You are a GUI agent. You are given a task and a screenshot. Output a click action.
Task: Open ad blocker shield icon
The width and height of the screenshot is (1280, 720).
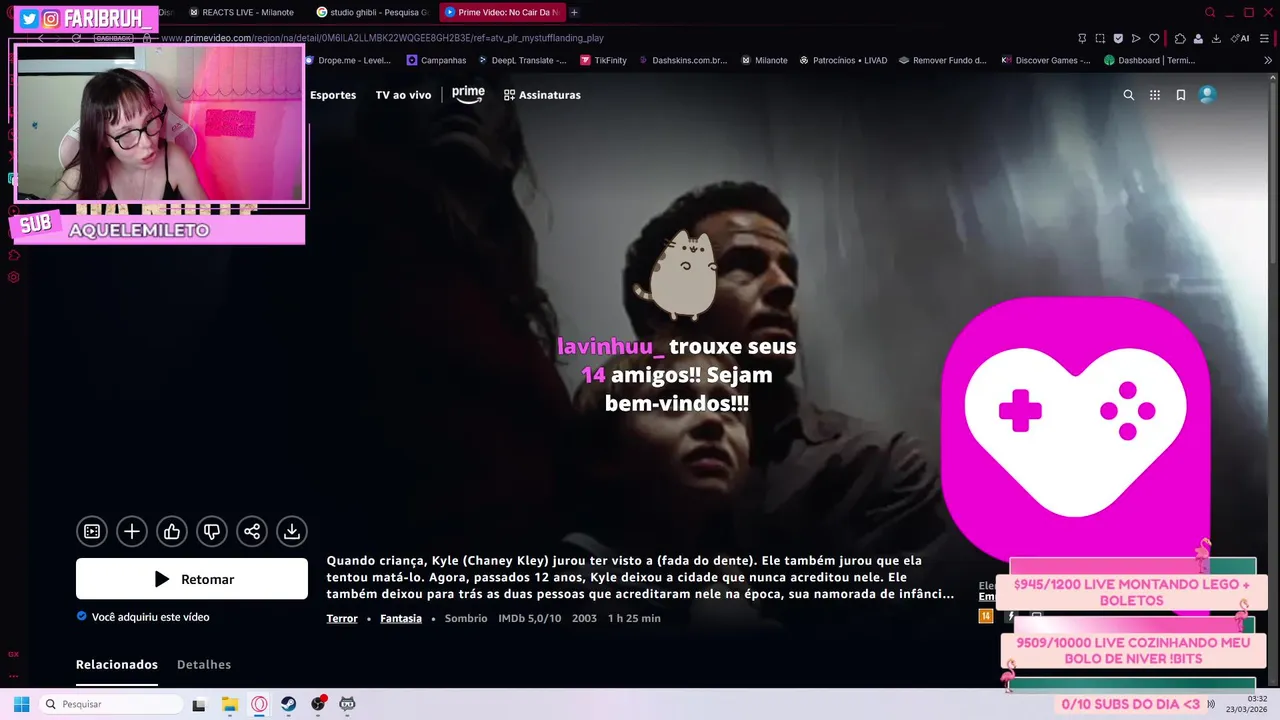click(1118, 38)
